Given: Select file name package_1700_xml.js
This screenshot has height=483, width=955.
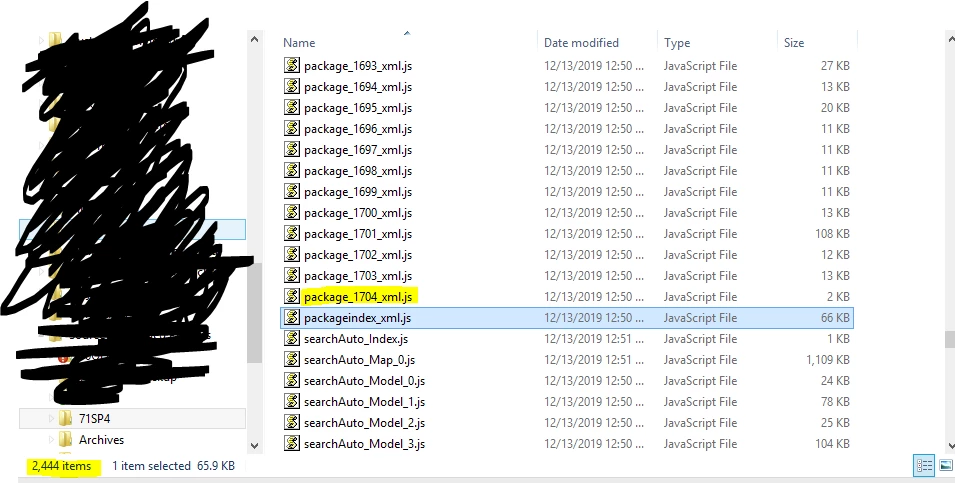Looking at the screenshot, I should (358, 213).
